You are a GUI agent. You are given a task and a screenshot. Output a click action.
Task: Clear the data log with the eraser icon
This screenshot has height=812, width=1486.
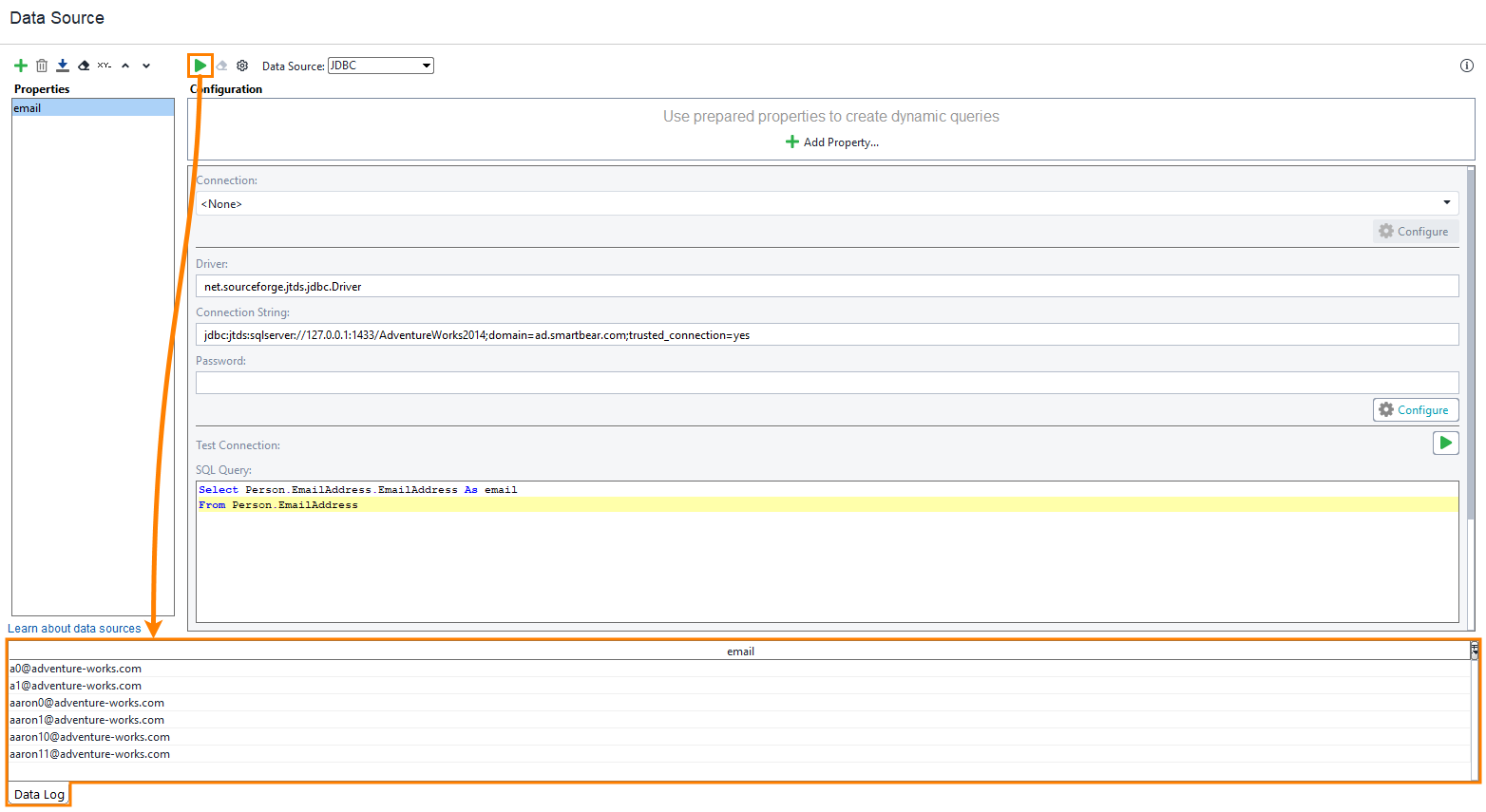click(x=221, y=66)
